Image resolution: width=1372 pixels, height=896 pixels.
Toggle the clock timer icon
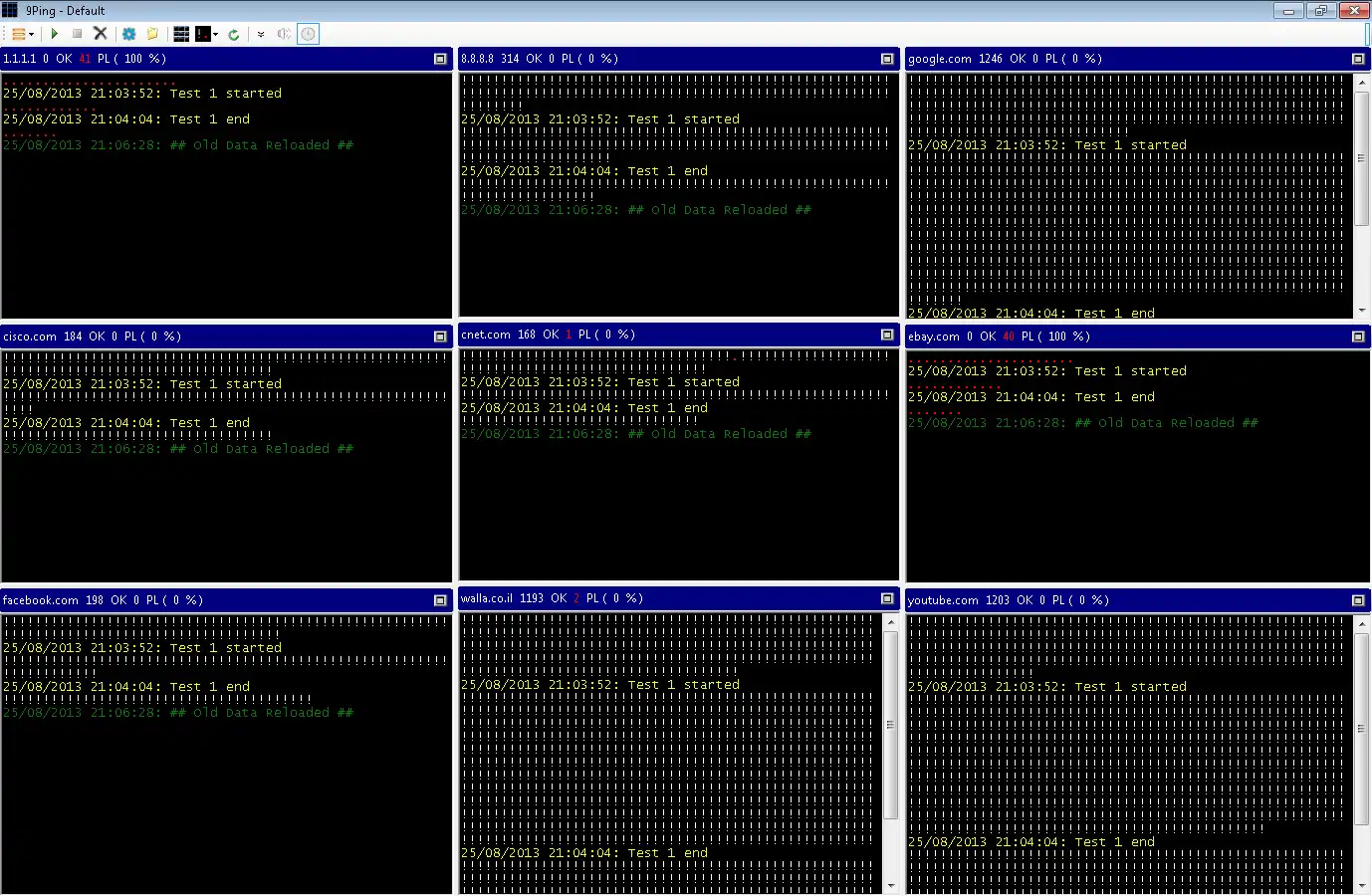pos(309,34)
